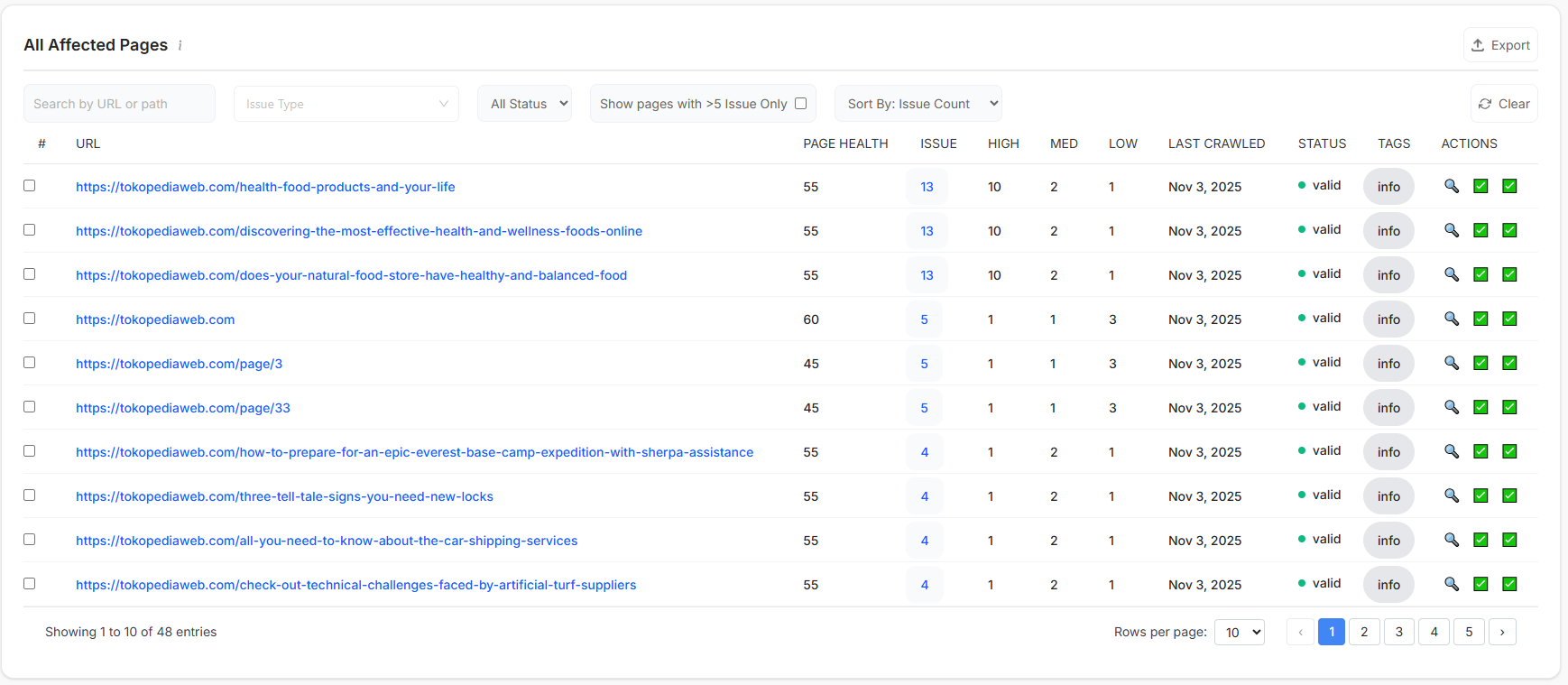Click the Export button
This screenshot has width=1568, height=685.
[x=1500, y=45]
